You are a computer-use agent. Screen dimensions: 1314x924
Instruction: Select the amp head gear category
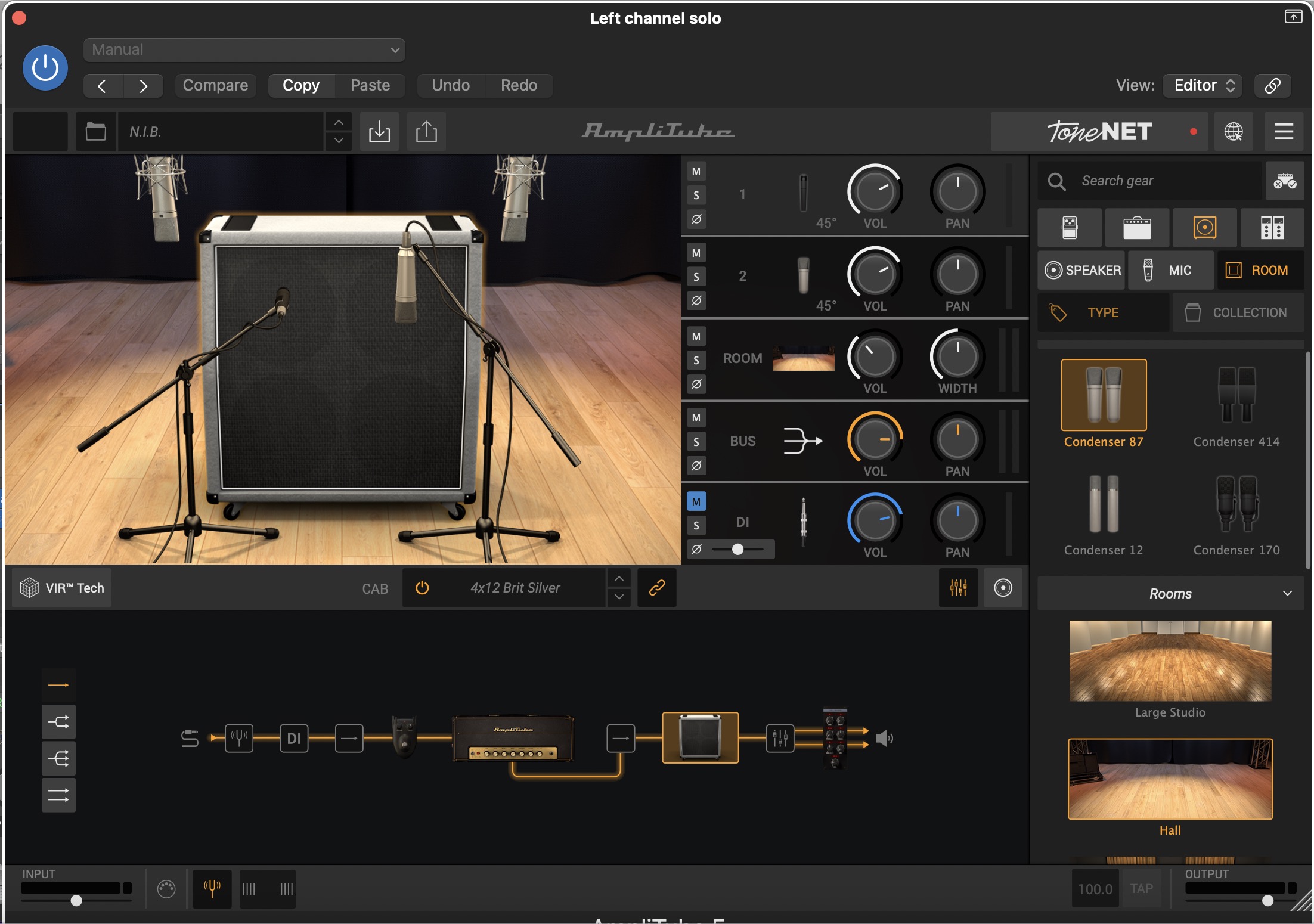pos(1137,228)
